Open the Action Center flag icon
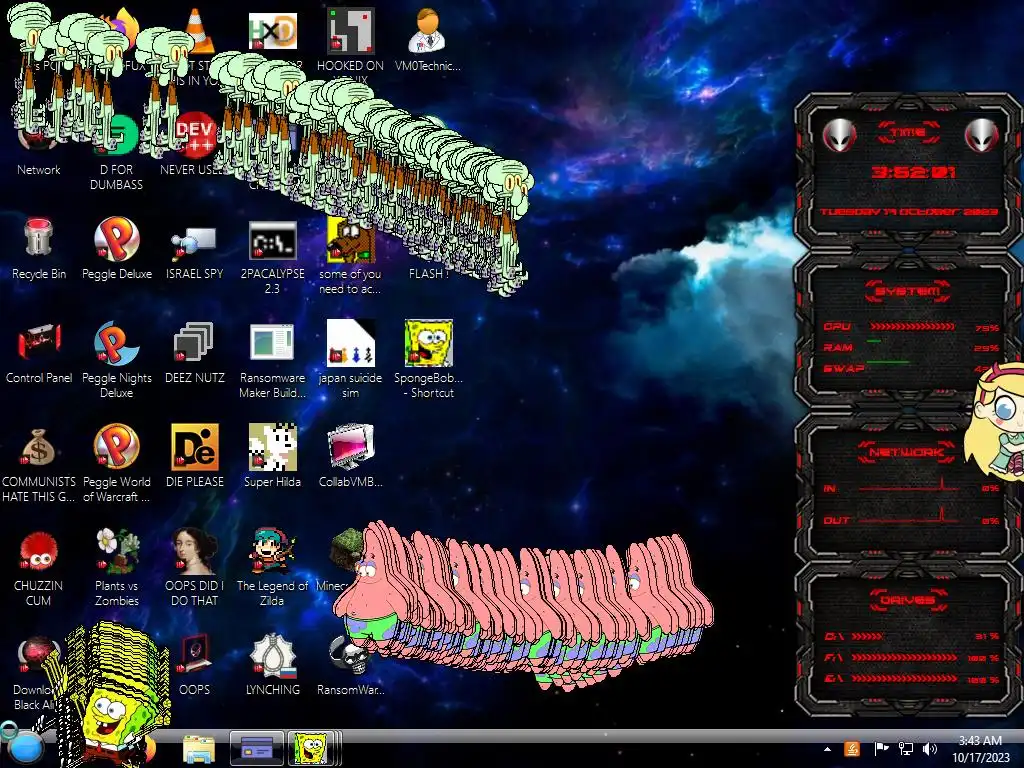This screenshot has width=1024, height=768. click(880, 748)
